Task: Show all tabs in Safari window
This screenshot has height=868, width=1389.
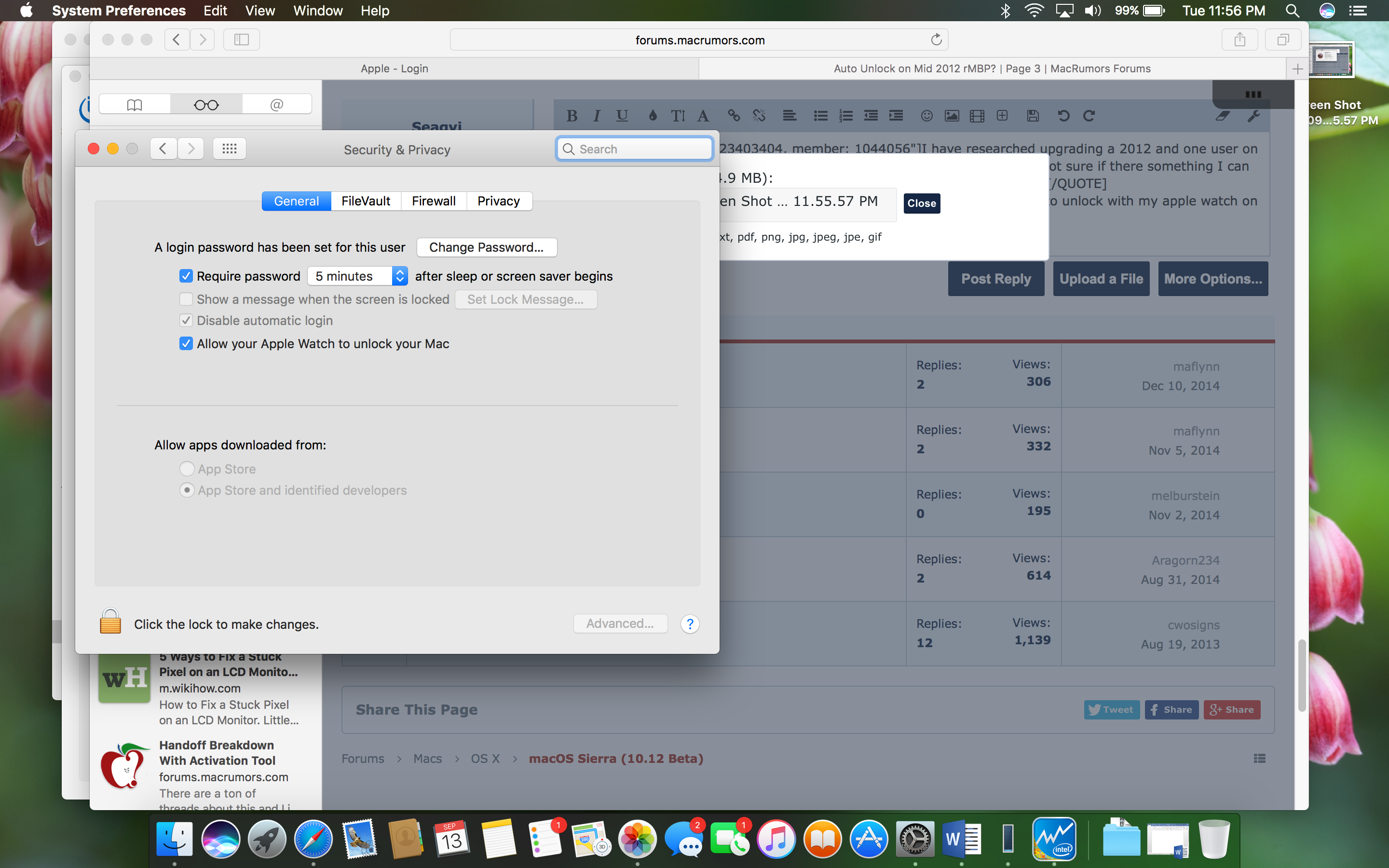Action: [x=1283, y=40]
